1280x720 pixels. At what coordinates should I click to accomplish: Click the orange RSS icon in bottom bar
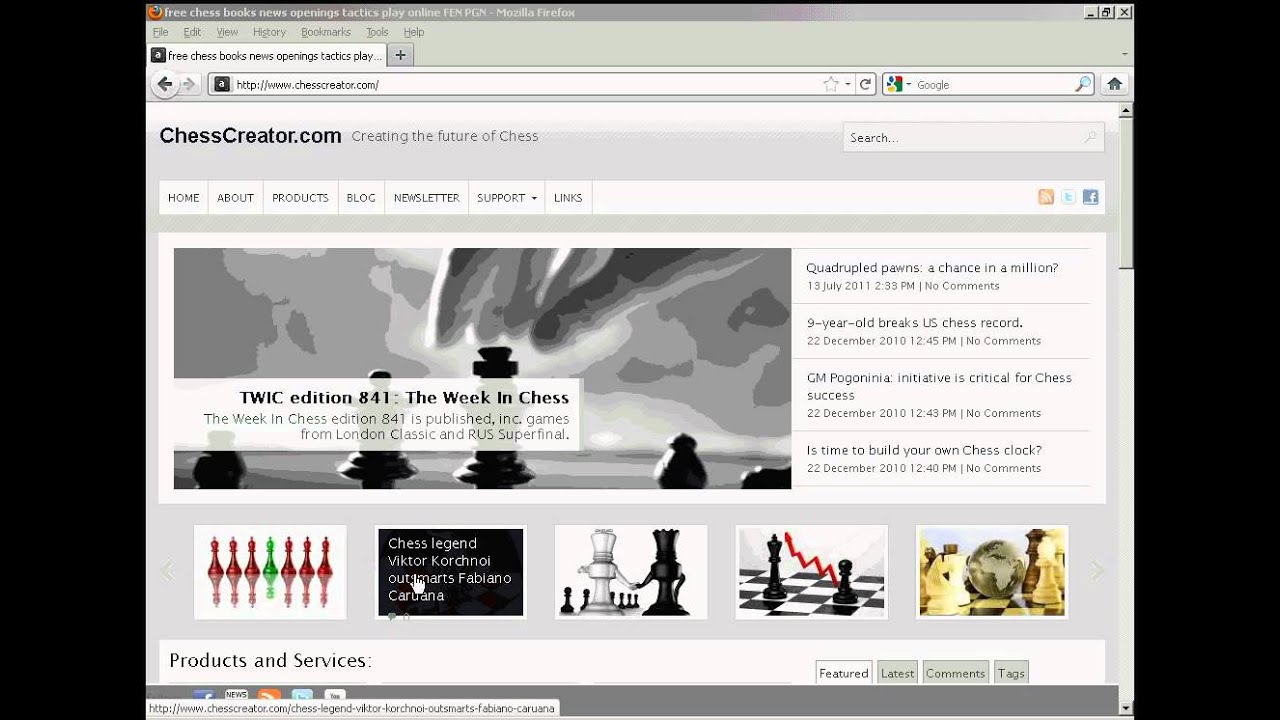coord(269,696)
